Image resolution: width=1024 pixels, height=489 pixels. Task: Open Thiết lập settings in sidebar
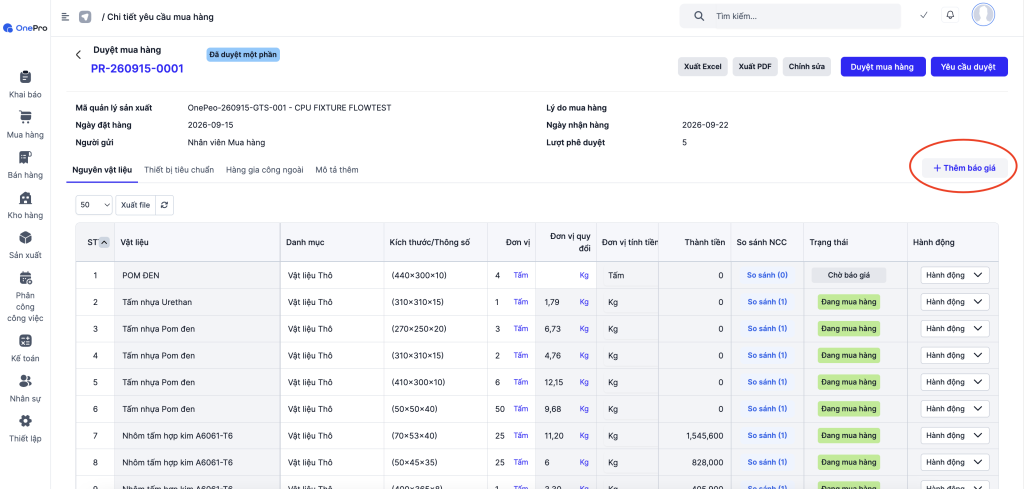(25, 429)
